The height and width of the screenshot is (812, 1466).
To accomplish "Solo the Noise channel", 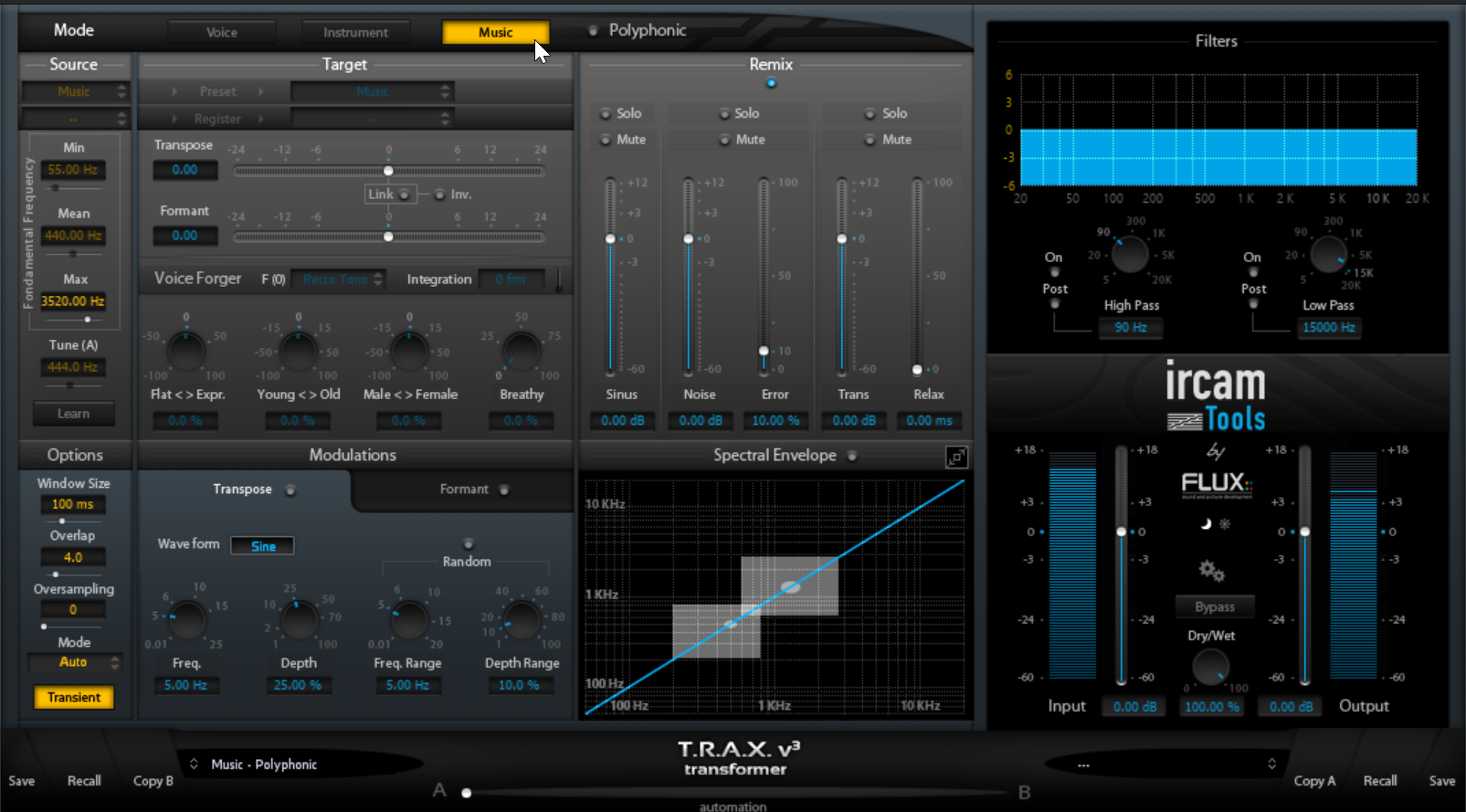I will (x=724, y=114).
